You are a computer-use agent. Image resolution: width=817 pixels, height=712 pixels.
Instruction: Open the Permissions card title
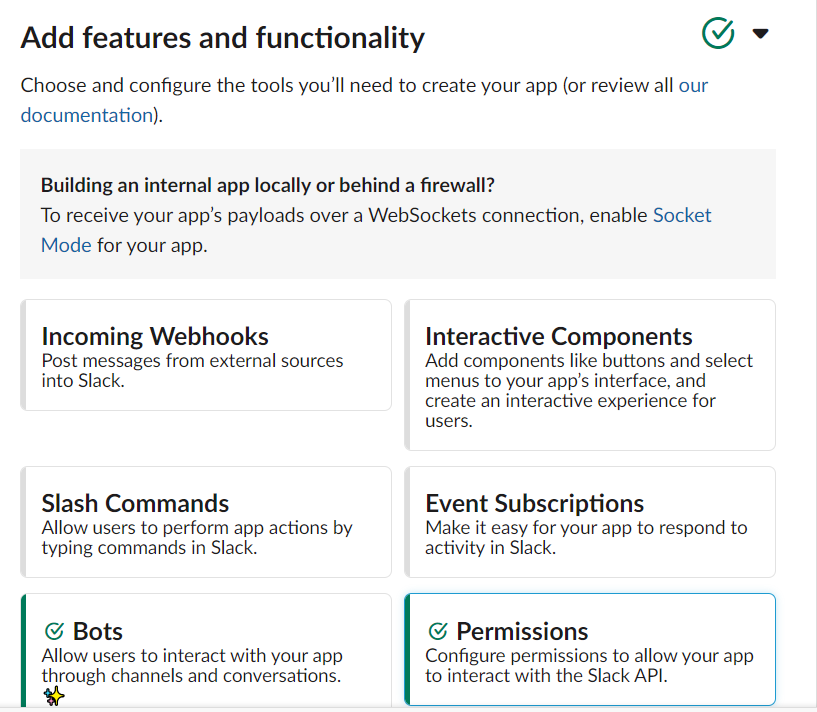coord(522,632)
